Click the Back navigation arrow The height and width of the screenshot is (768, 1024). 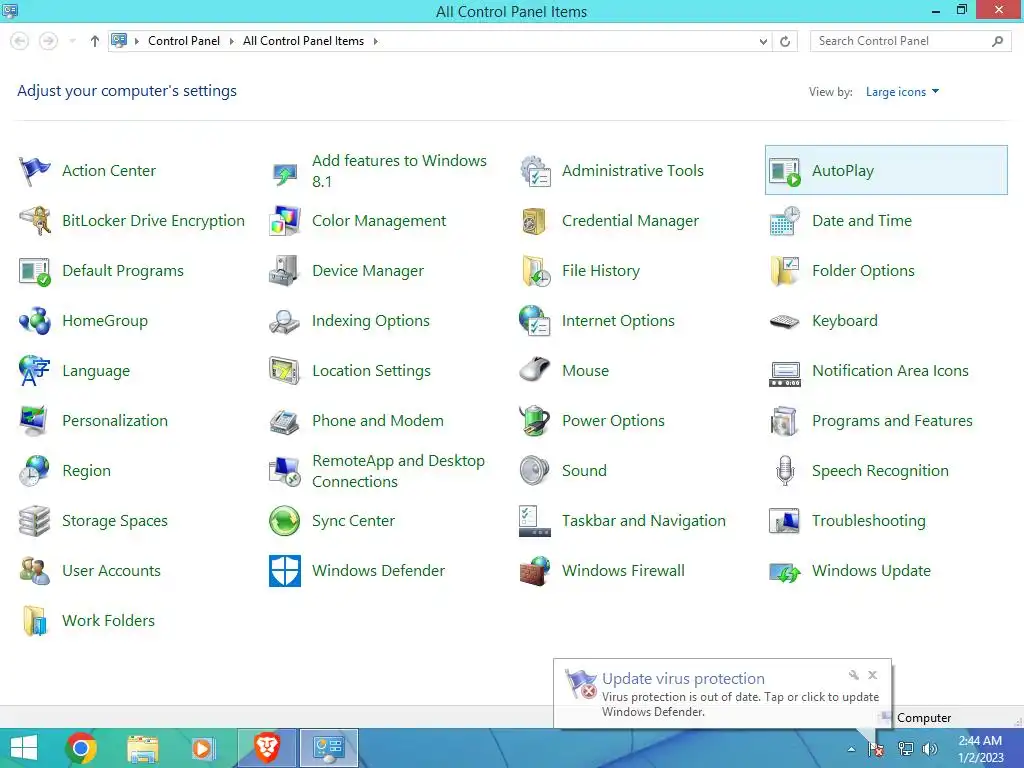tap(20, 41)
